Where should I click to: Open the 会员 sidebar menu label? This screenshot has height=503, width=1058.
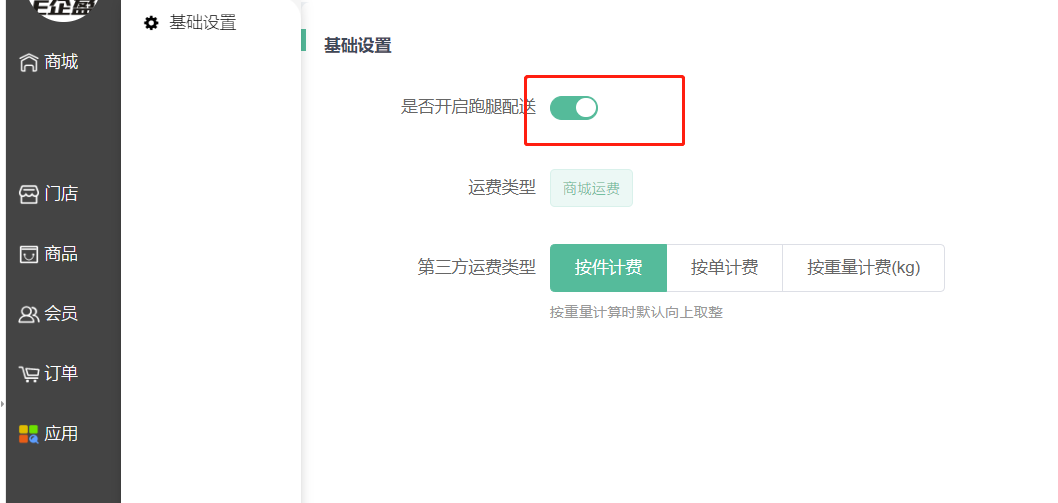[61, 314]
